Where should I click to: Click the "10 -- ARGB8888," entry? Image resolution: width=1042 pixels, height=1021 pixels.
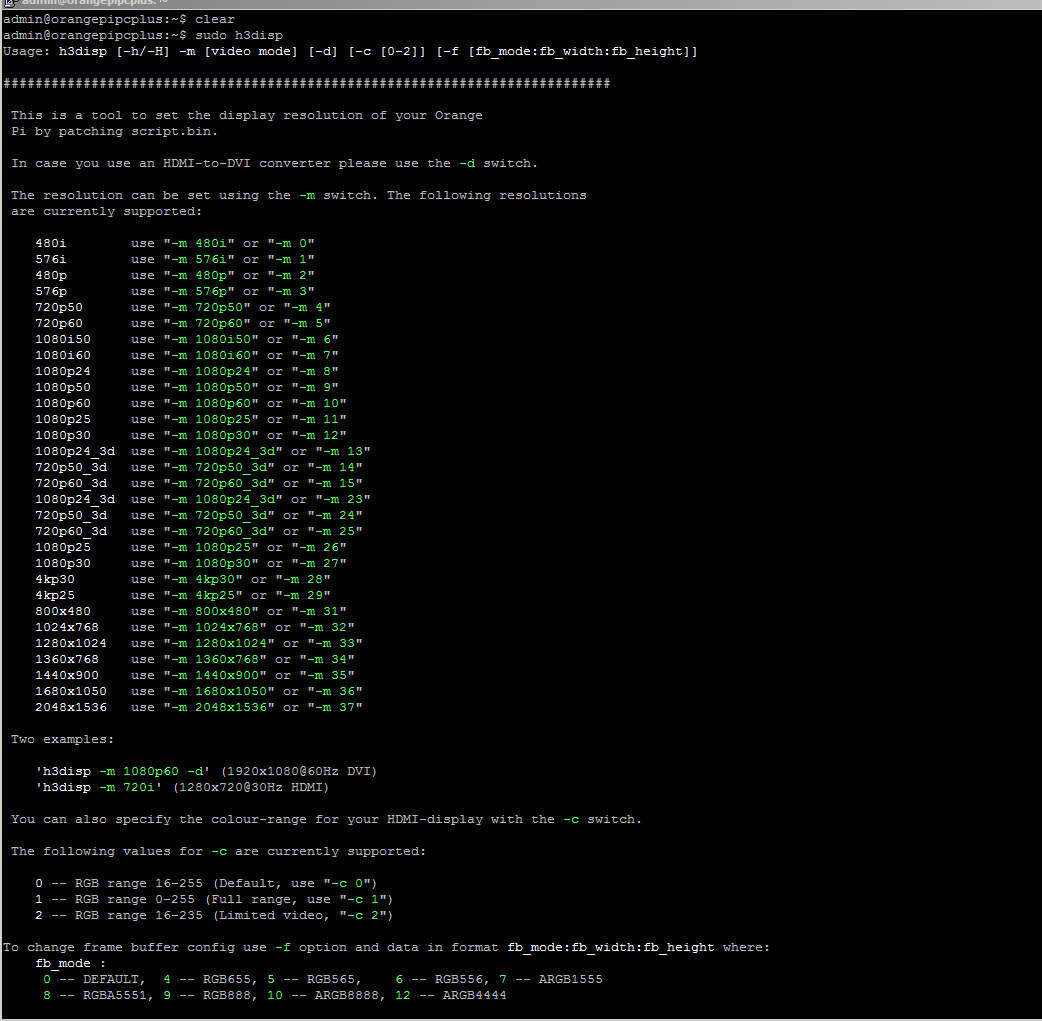(327, 995)
